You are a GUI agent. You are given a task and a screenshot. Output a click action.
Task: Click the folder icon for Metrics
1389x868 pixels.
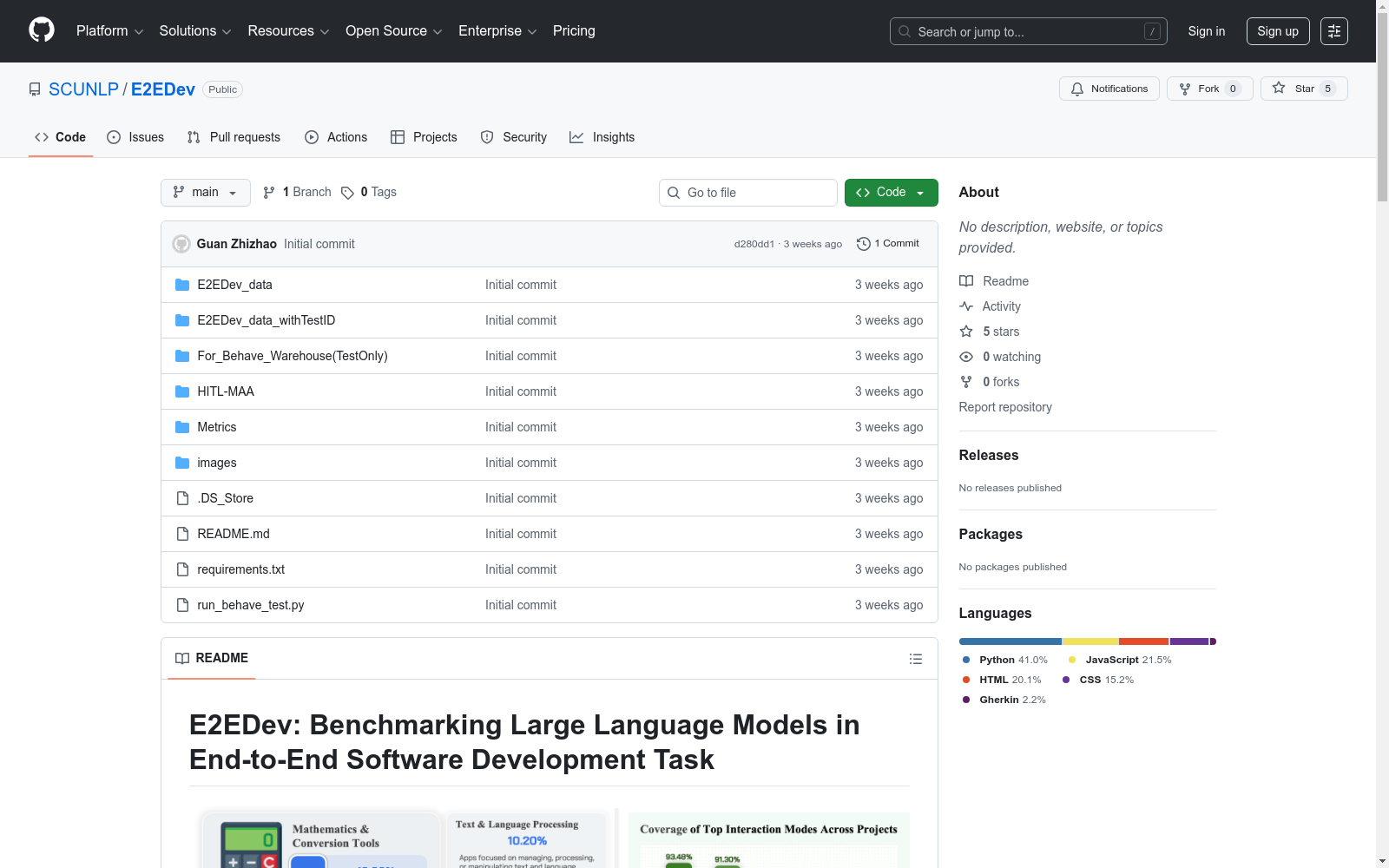click(x=182, y=427)
